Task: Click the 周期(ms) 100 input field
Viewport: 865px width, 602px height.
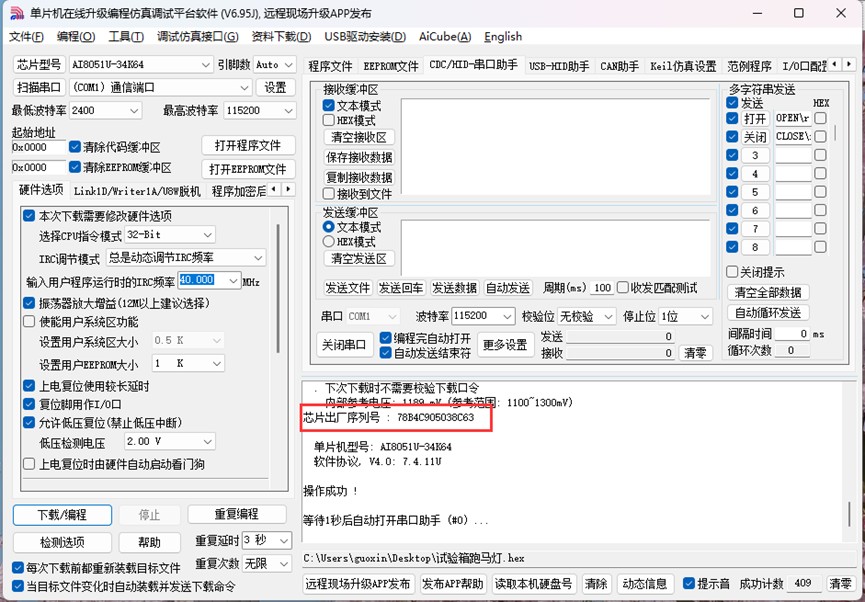Action: (602, 287)
